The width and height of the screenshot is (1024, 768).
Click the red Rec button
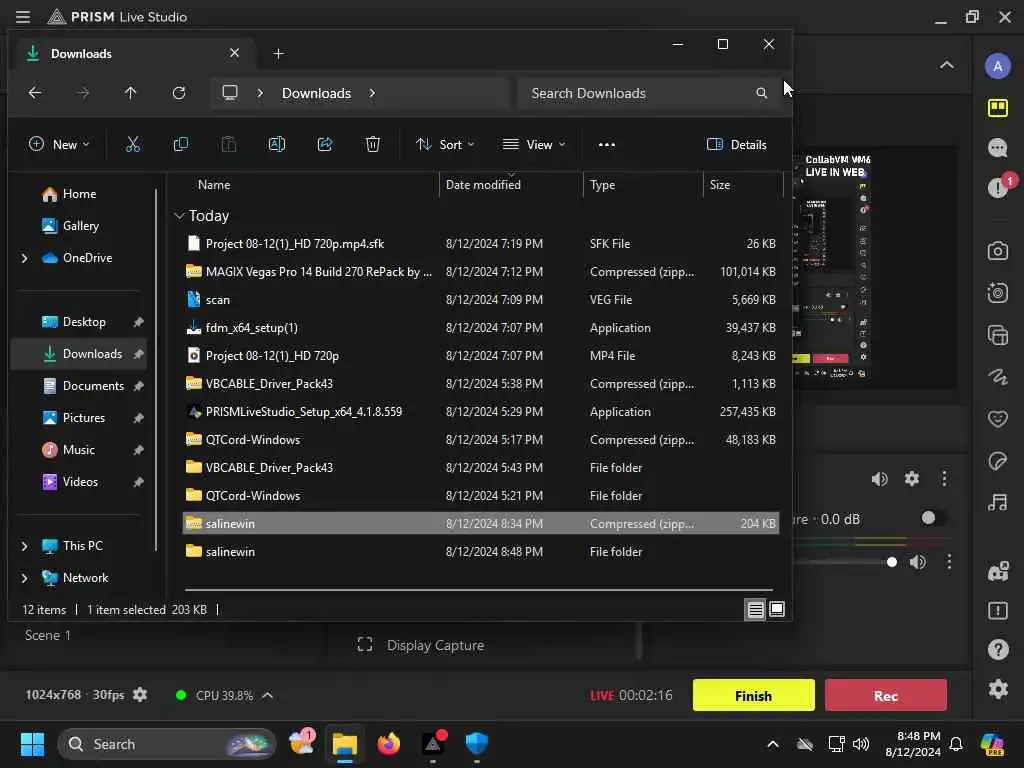(886, 695)
